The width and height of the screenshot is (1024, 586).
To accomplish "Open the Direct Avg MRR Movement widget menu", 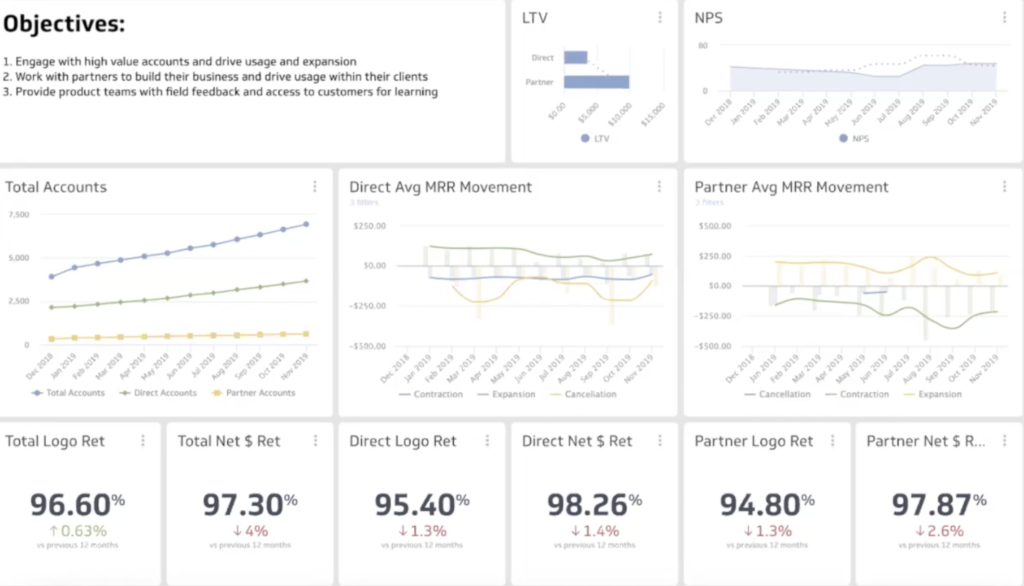I will tap(659, 185).
